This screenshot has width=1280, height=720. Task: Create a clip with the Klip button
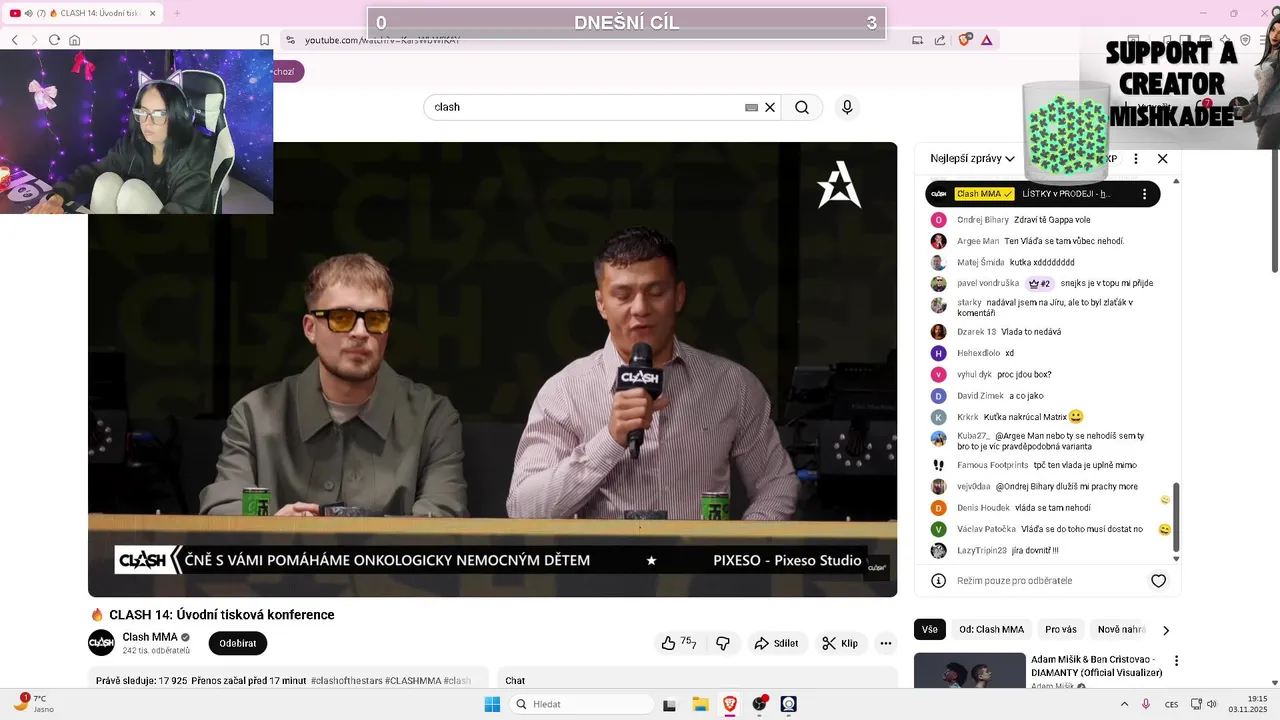pyautogui.click(x=840, y=643)
